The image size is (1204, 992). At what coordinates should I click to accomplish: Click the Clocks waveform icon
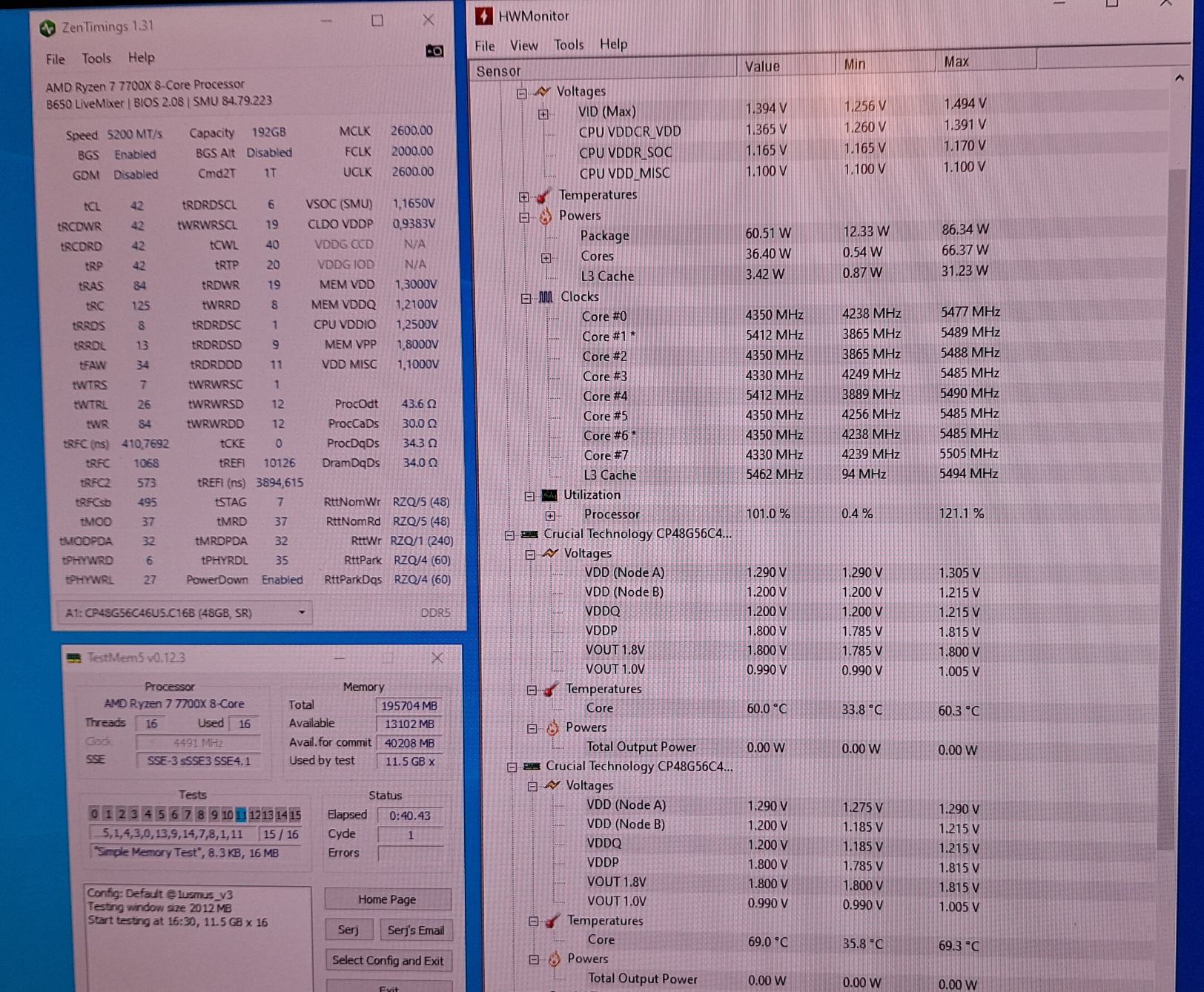tap(546, 297)
